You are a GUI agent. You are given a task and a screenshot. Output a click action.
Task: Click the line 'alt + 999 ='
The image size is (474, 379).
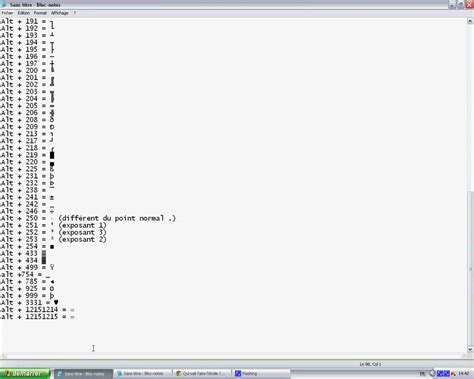click(27, 296)
